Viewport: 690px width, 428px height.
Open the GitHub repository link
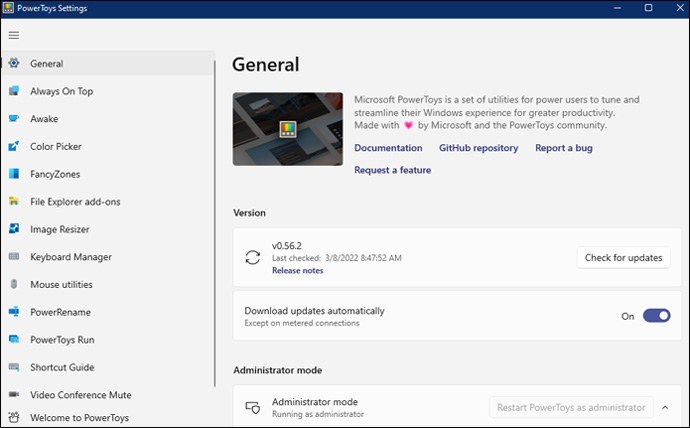478,148
